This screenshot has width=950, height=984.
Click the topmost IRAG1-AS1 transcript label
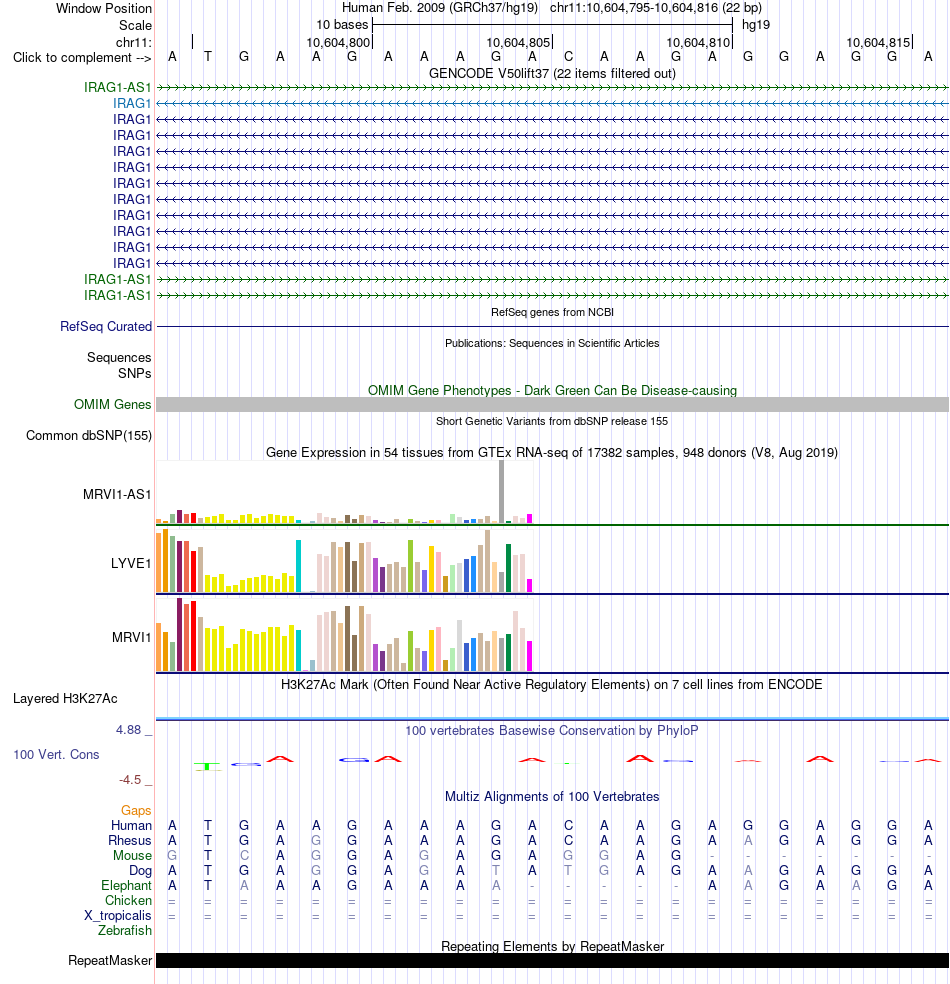pos(118,87)
